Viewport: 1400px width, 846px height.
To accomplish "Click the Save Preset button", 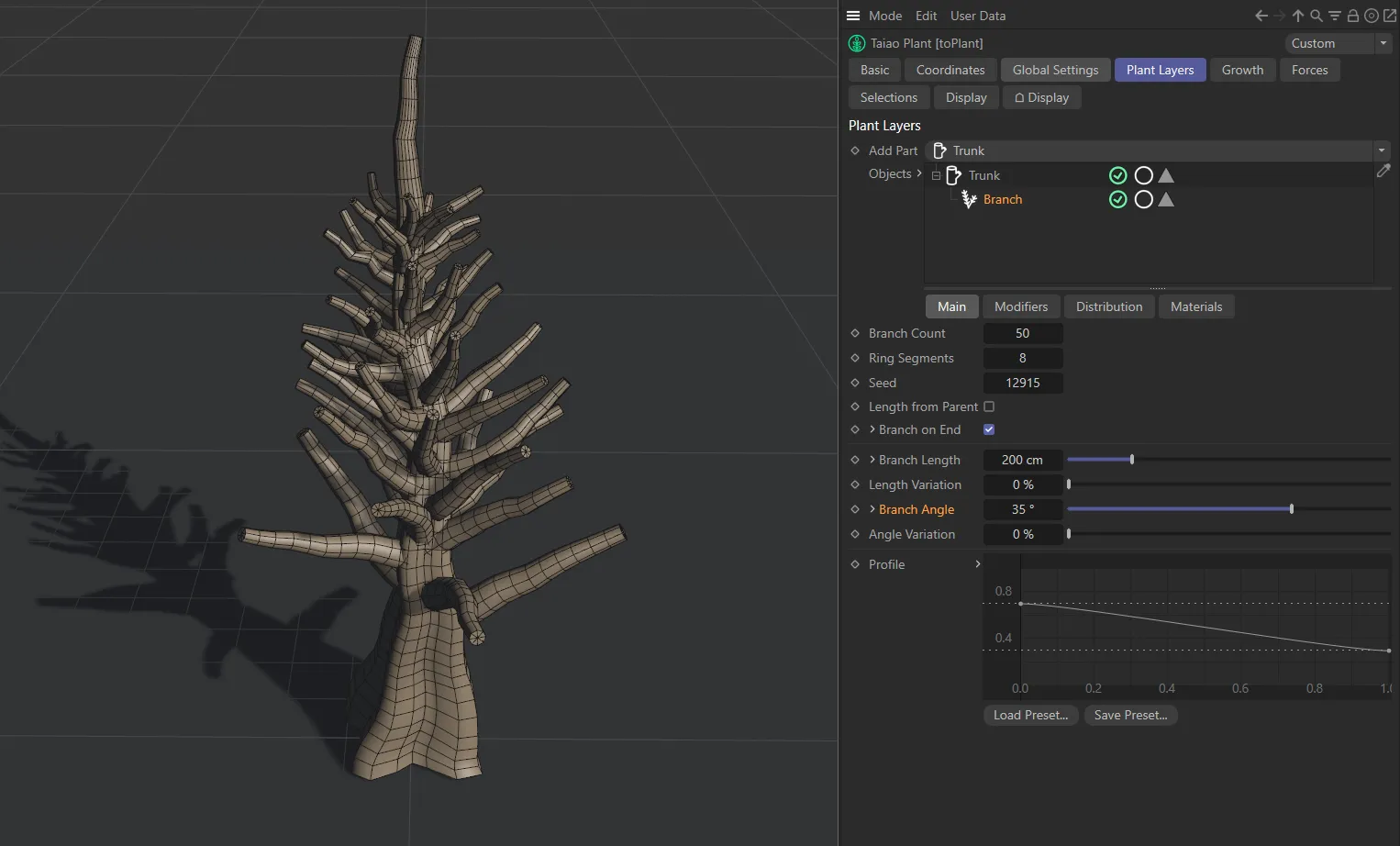I will (x=1130, y=715).
